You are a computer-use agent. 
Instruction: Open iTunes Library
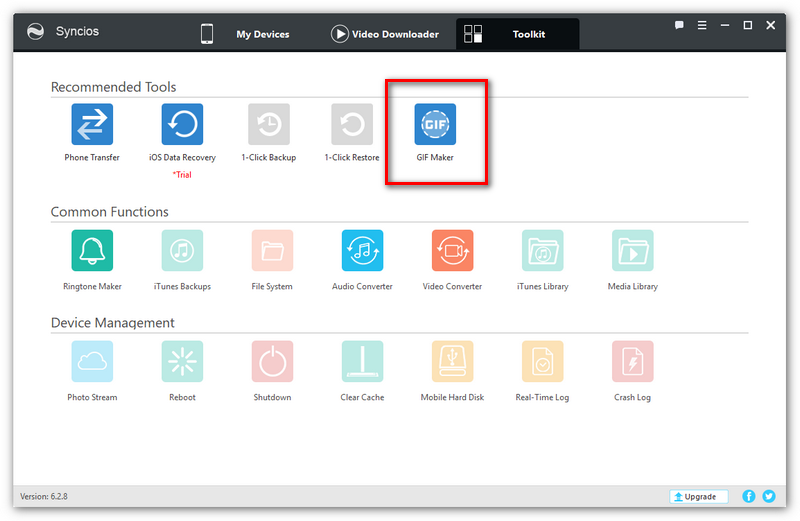[x=542, y=251]
